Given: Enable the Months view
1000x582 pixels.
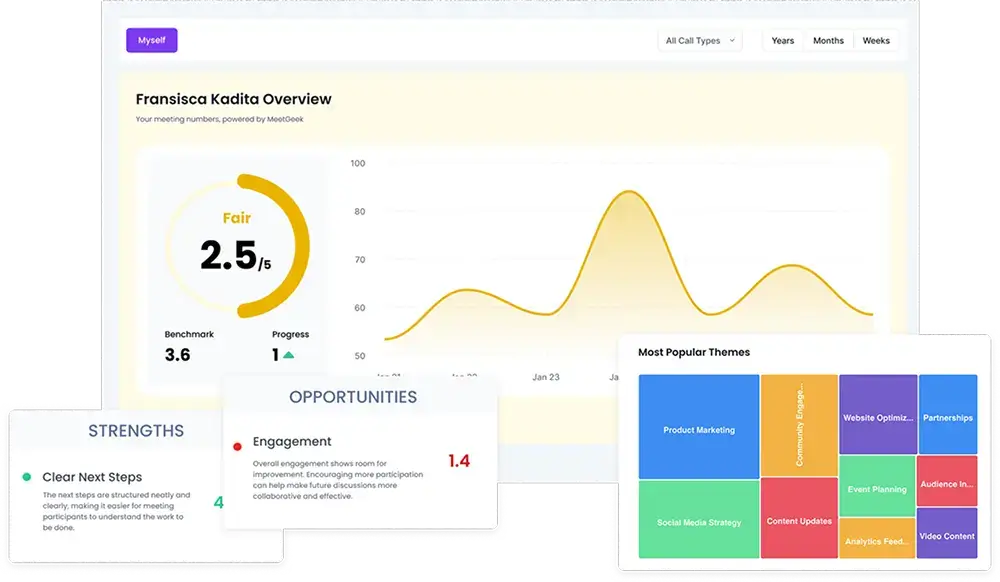Looking at the screenshot, I should [x=828, y=41].
